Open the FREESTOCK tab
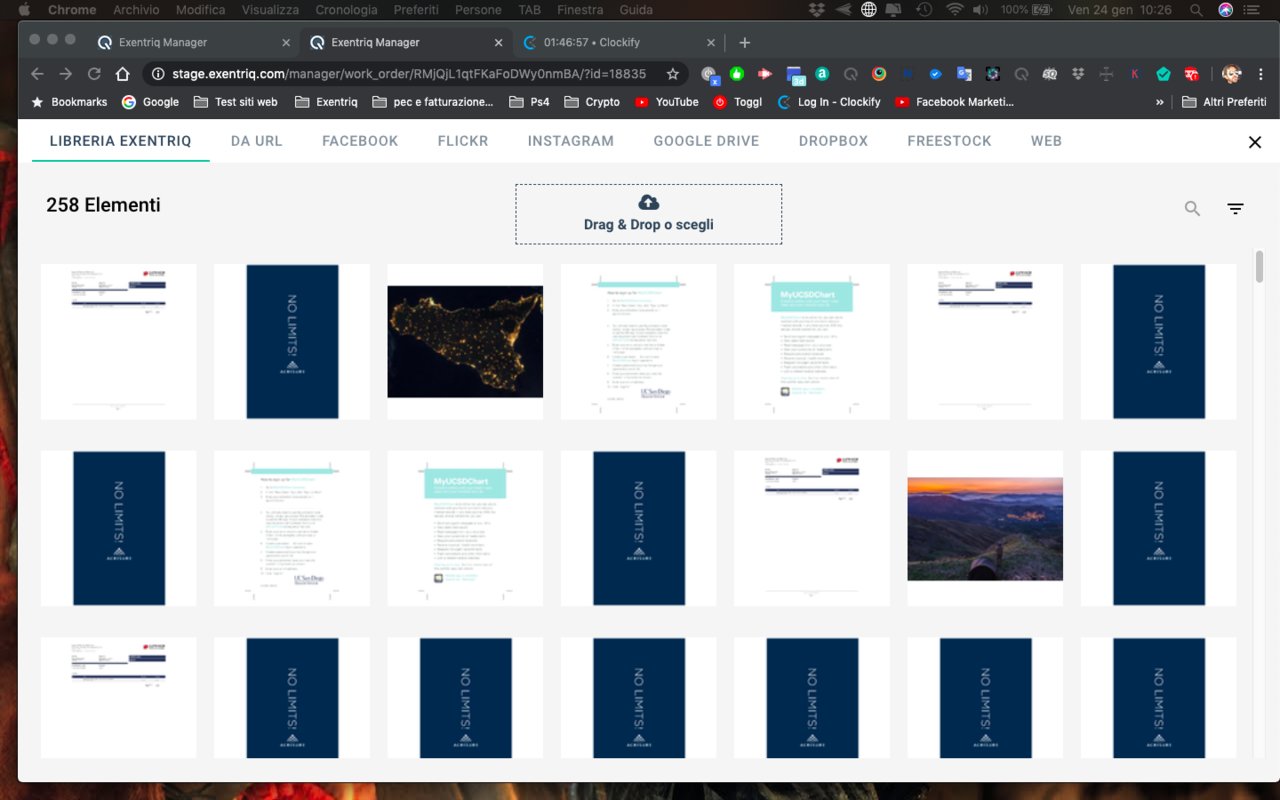The height and width of the screenshot is (800, 1280). pos(949,141)
